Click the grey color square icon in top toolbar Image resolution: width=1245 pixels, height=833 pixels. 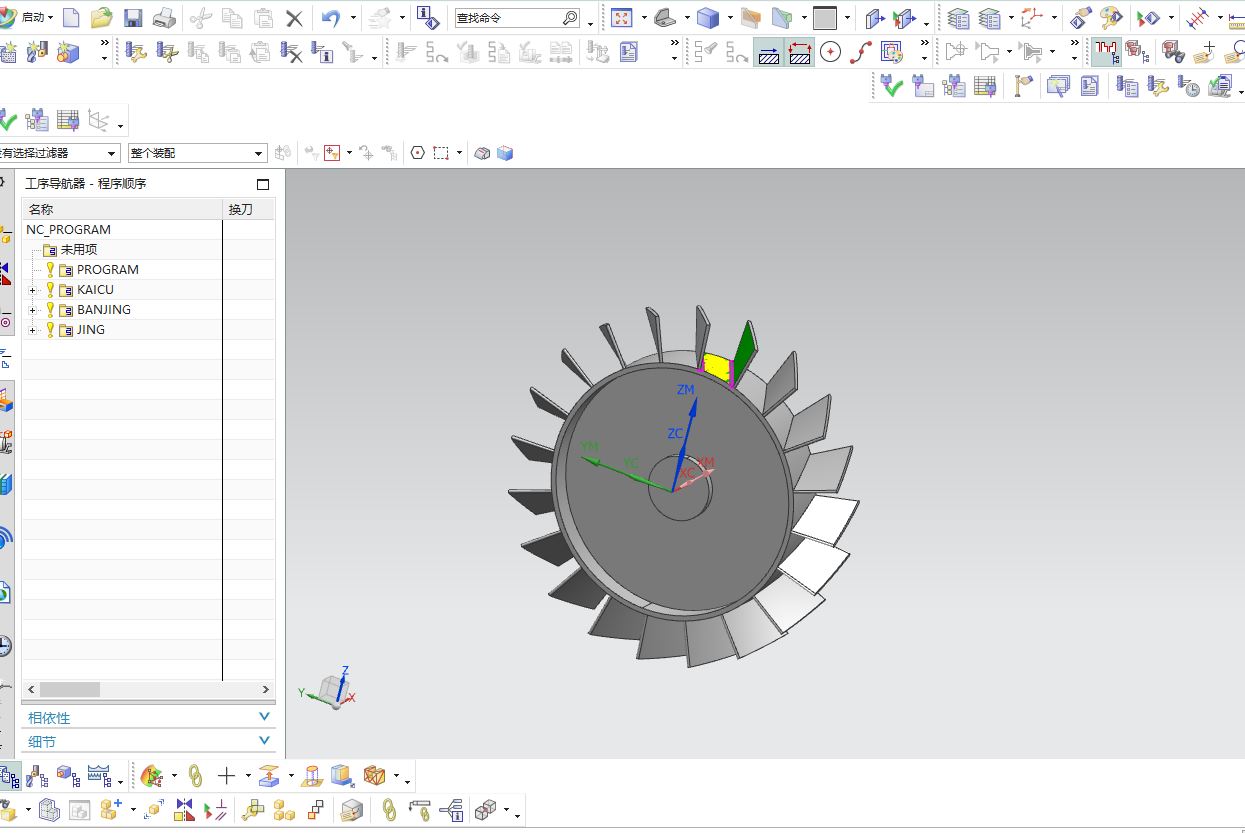pos(824,18)
